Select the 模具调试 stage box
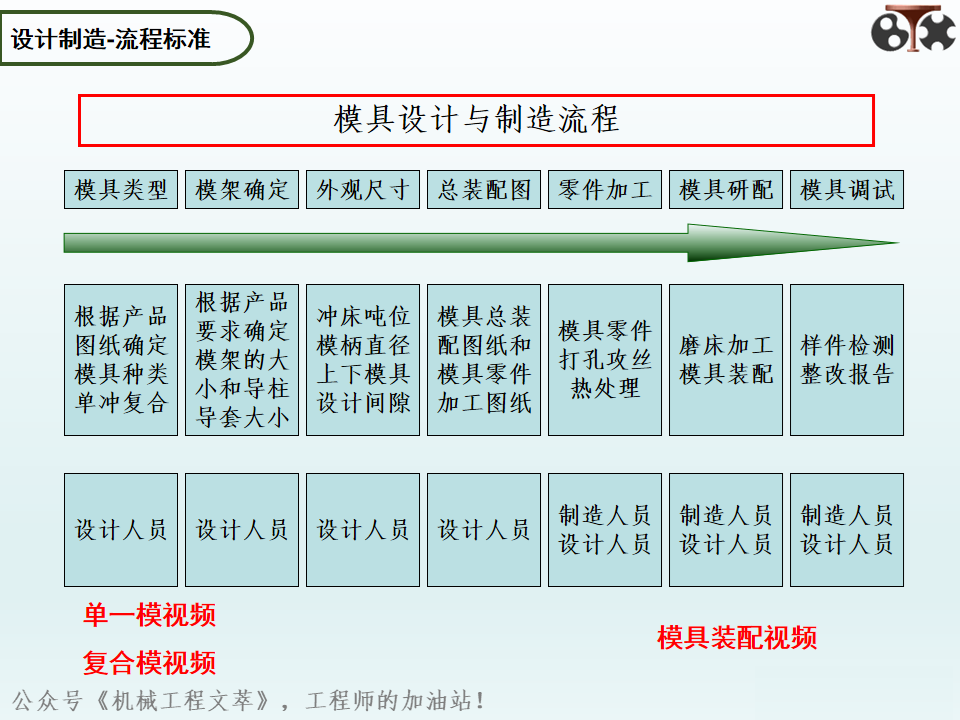This screenshot has height=720, width=960. point(847,190)
